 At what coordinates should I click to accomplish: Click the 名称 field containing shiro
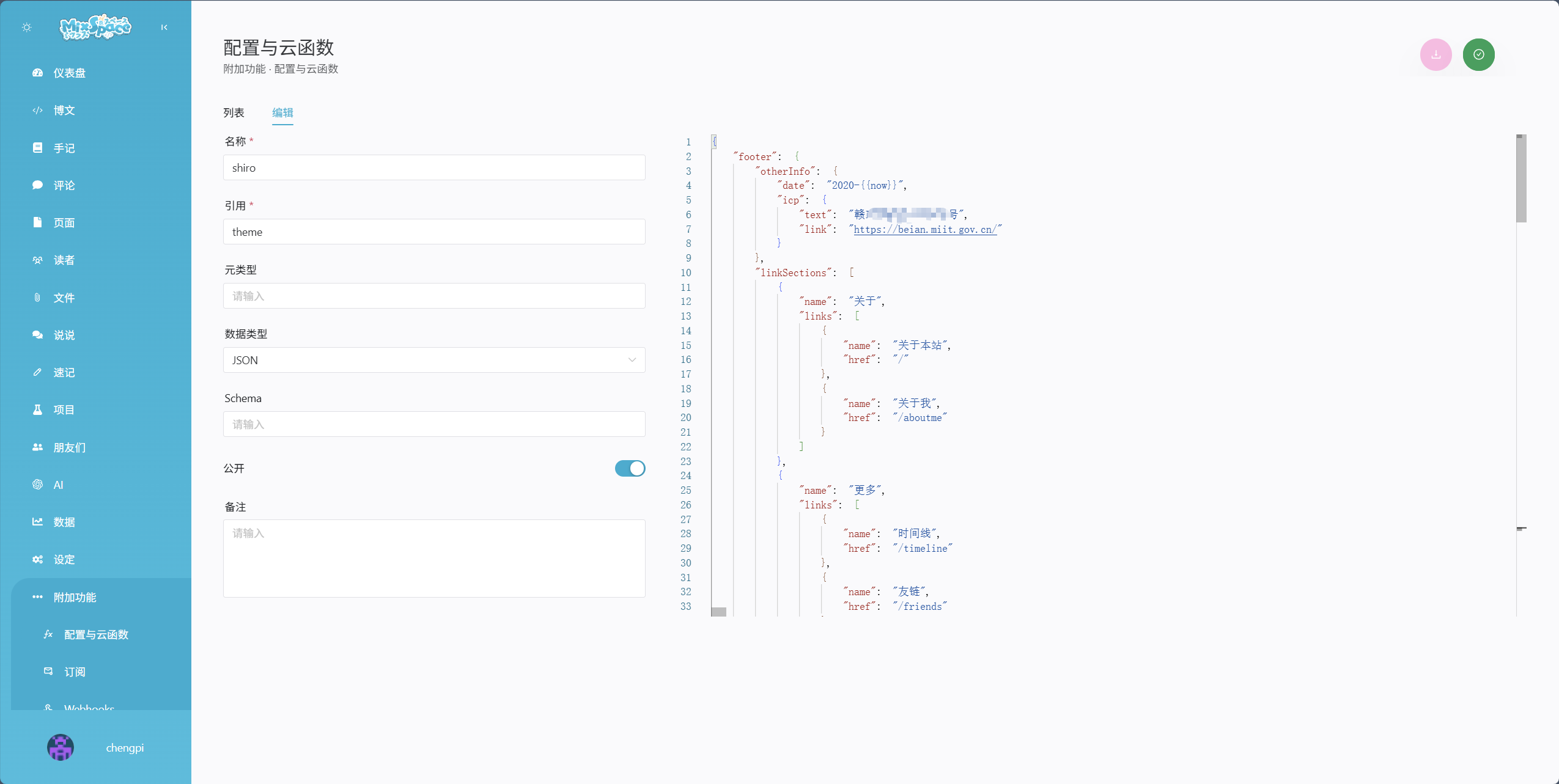click(434, 167)
